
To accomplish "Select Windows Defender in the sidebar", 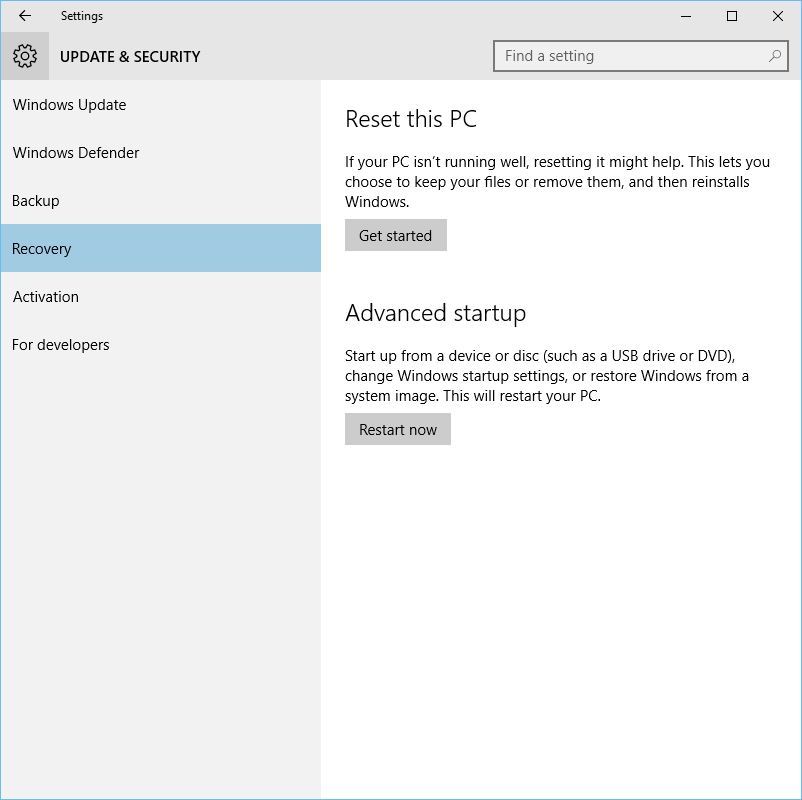I will tap(161, 153).
